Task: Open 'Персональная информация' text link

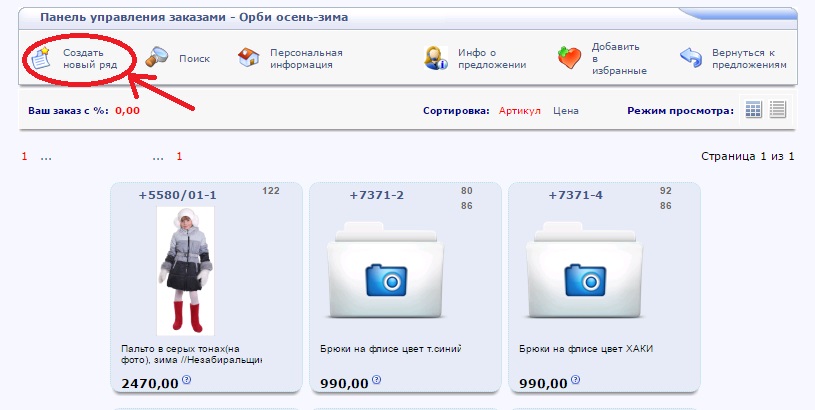Action: click(306, 59)
